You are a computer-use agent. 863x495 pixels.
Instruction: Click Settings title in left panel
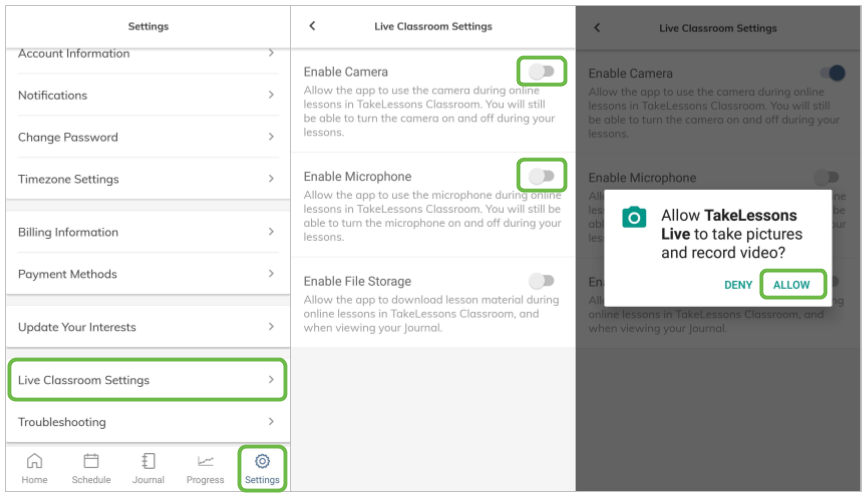point(148,26)
